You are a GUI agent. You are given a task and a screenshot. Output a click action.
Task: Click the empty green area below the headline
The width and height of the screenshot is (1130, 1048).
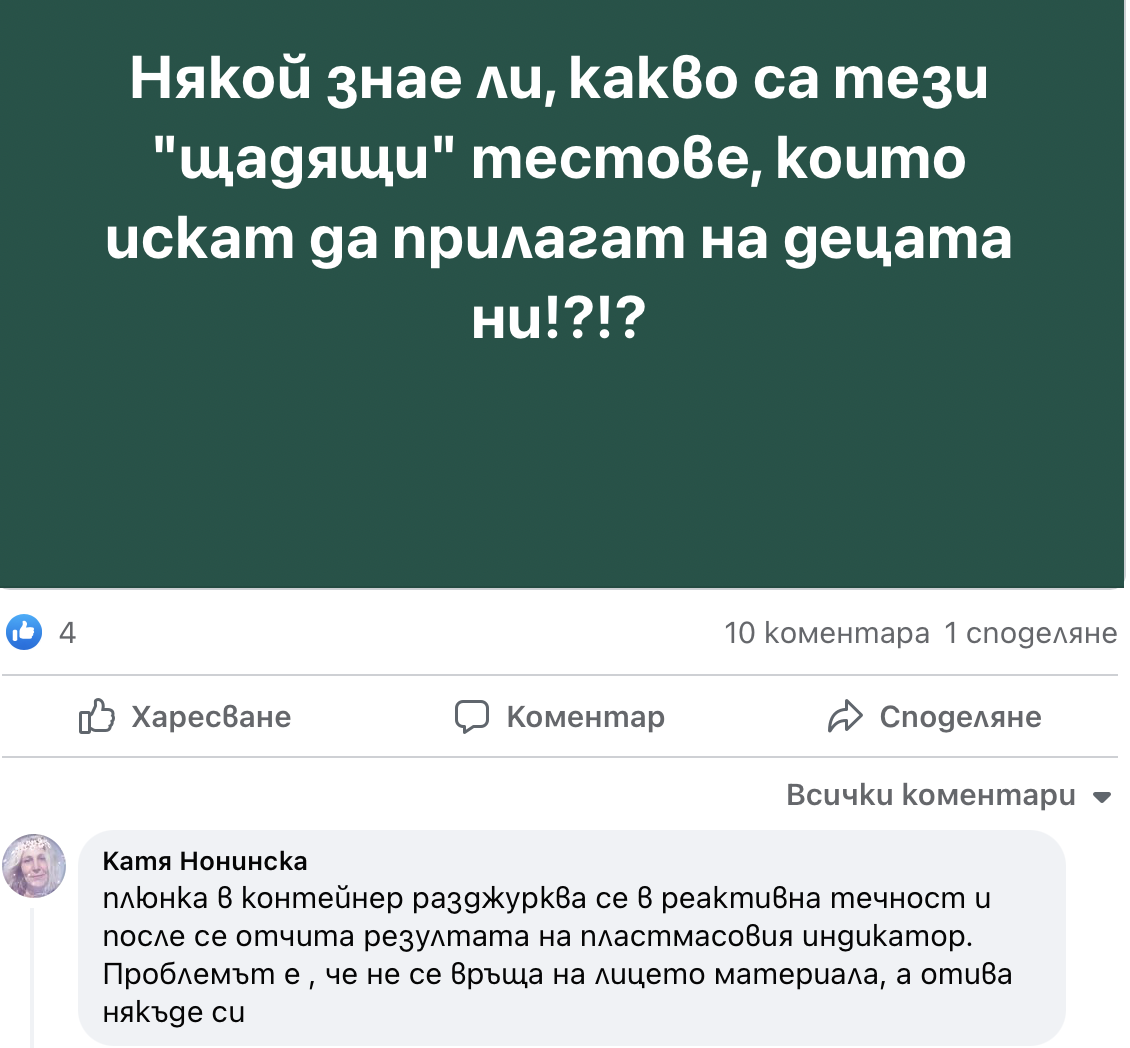click(x=560, y=470)
